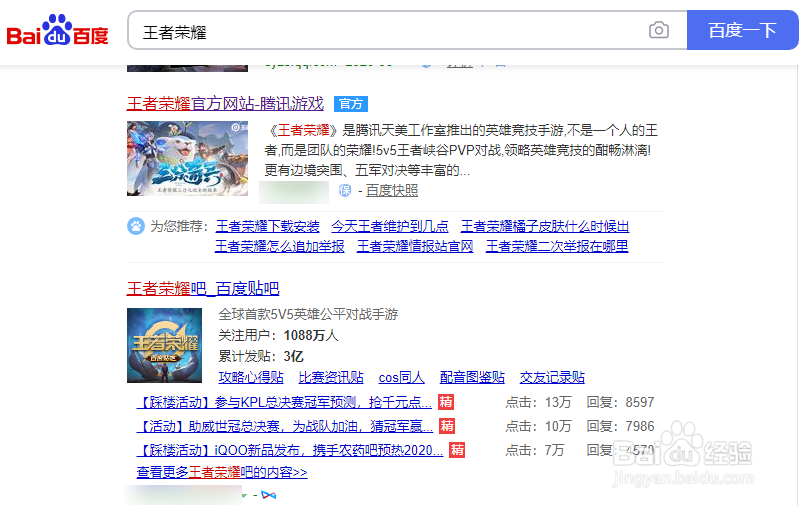Screen dimensions: 799x506
Task: Click the 百度一下 search button
Action: pos(742,31)
